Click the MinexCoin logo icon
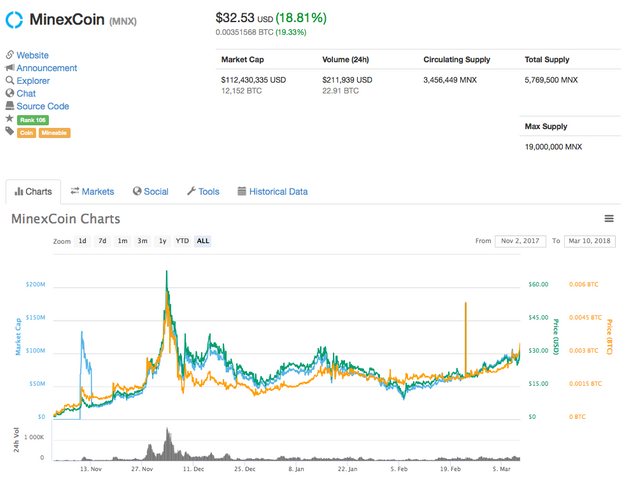 [14, 20]
